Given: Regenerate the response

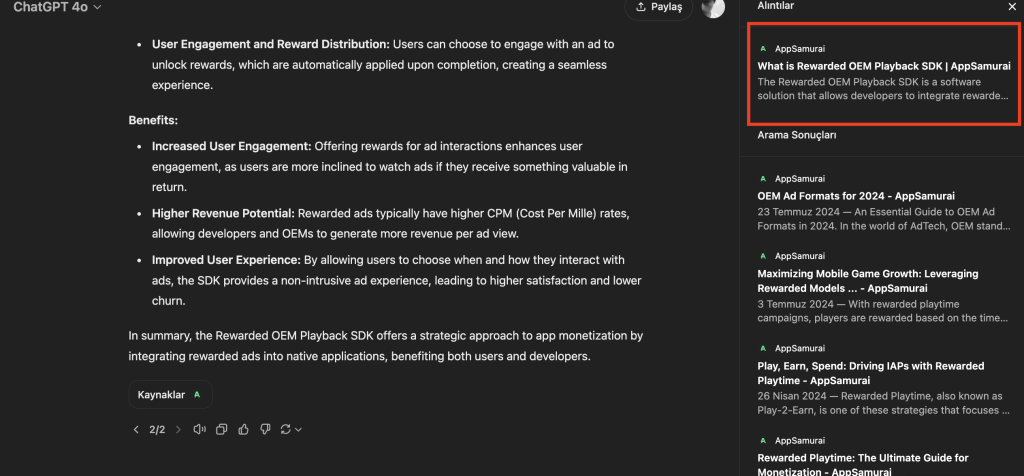Looking at the screenshot, I should click(x=286, y=429).
